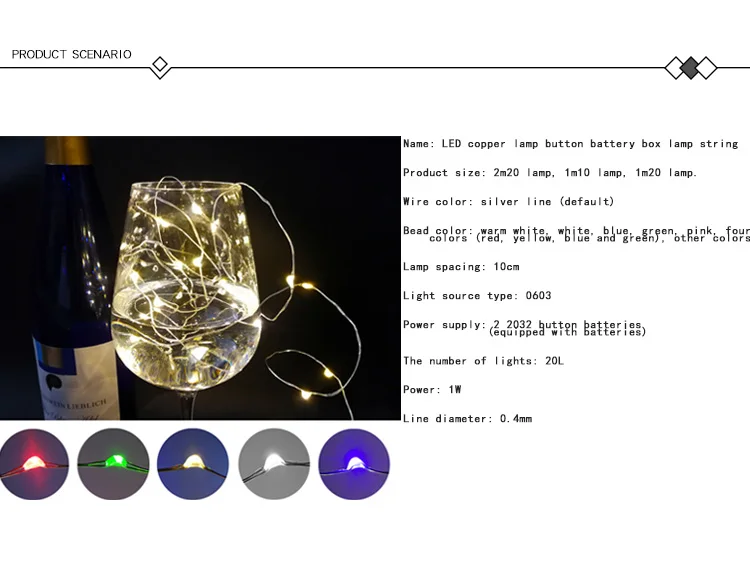Click the blue wine bottle in photo
Screen dimensions: 750x572
[73, 278]
